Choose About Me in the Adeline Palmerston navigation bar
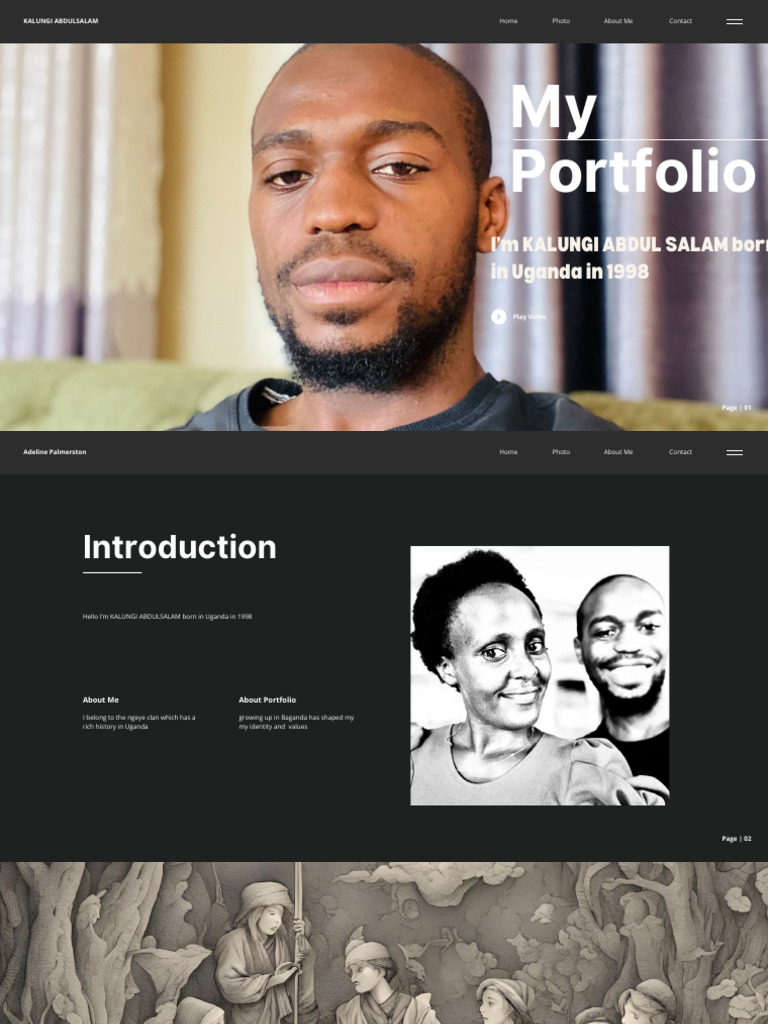 pyautogui.click(x=618, y=452)
